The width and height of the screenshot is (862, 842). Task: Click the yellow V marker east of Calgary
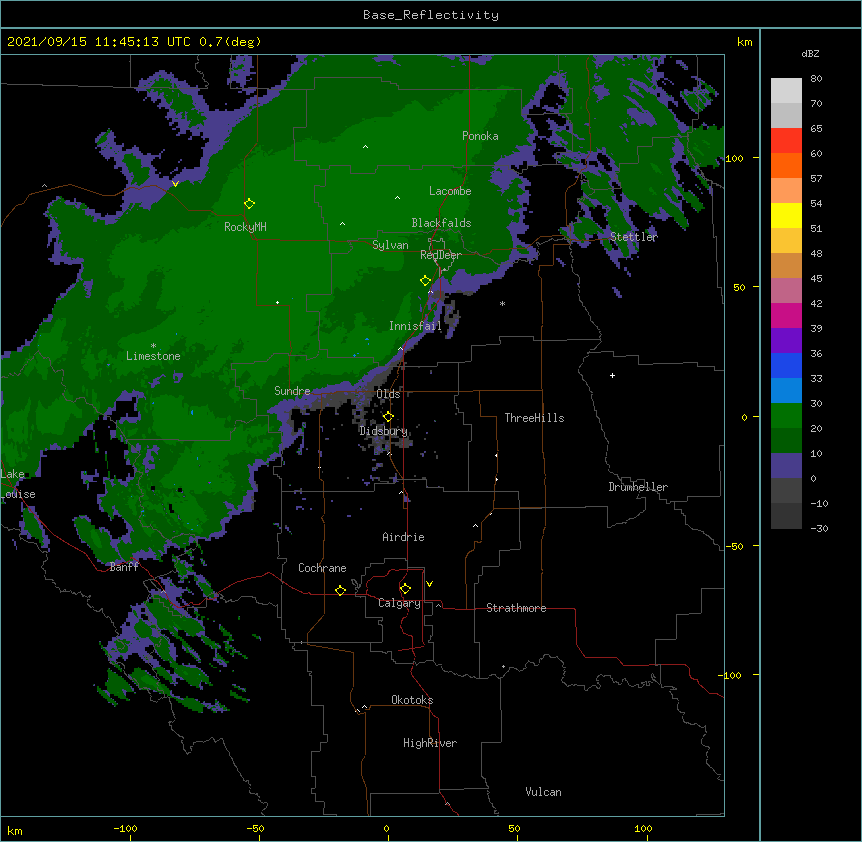click(429, 584)
